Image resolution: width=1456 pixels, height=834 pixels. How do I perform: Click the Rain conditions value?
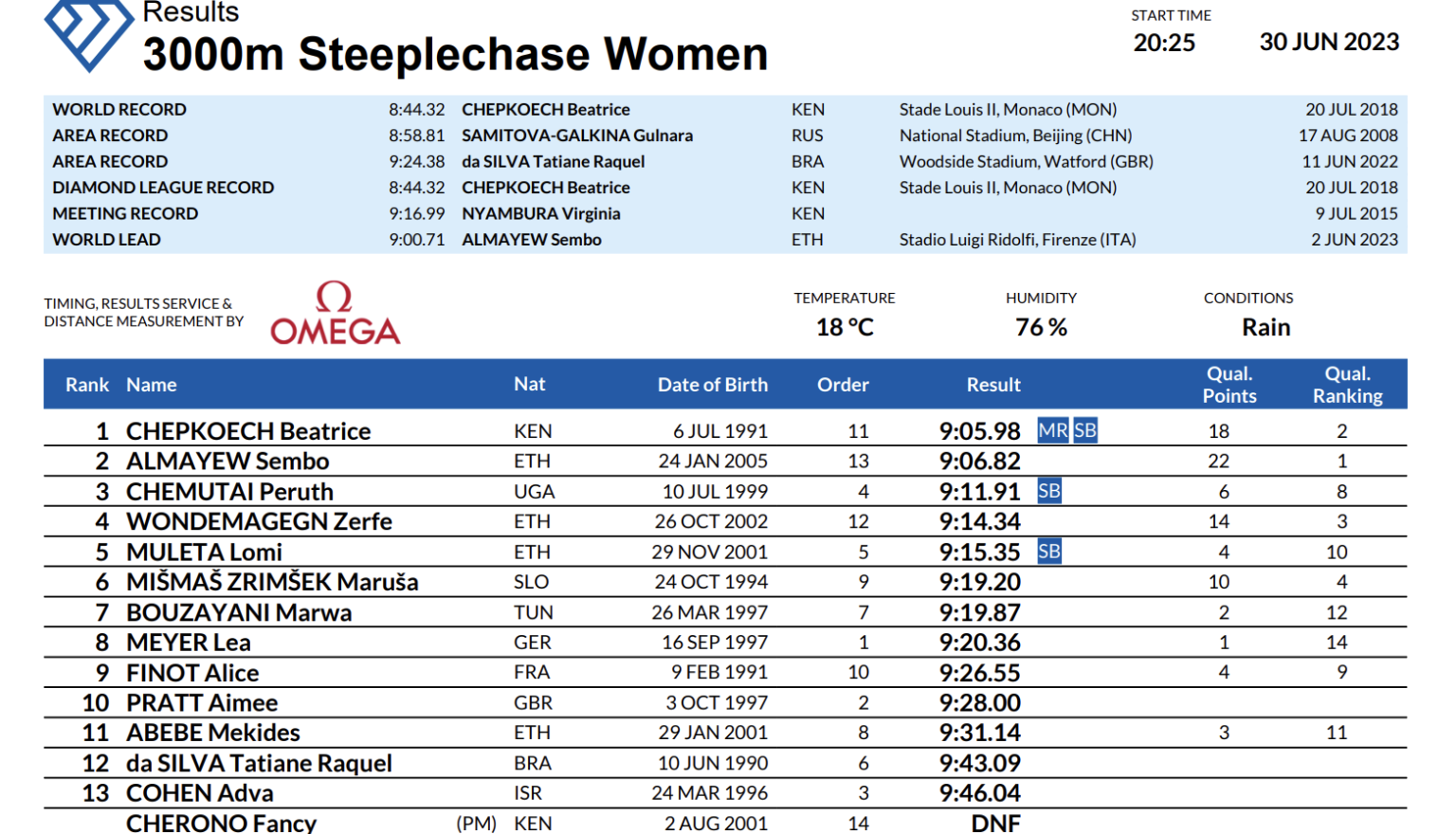click(1265, 328)
